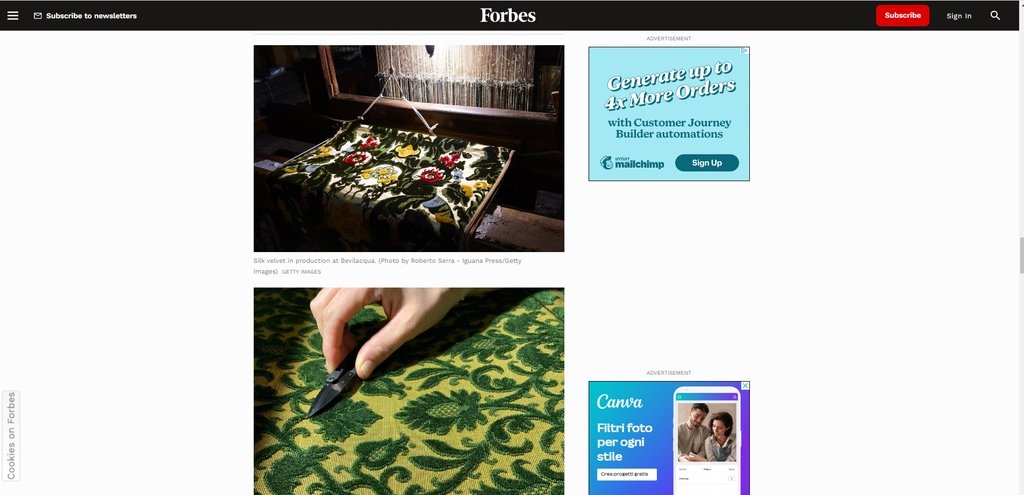Click Sign Up in Mailchimp ad

tap(707, 163)
